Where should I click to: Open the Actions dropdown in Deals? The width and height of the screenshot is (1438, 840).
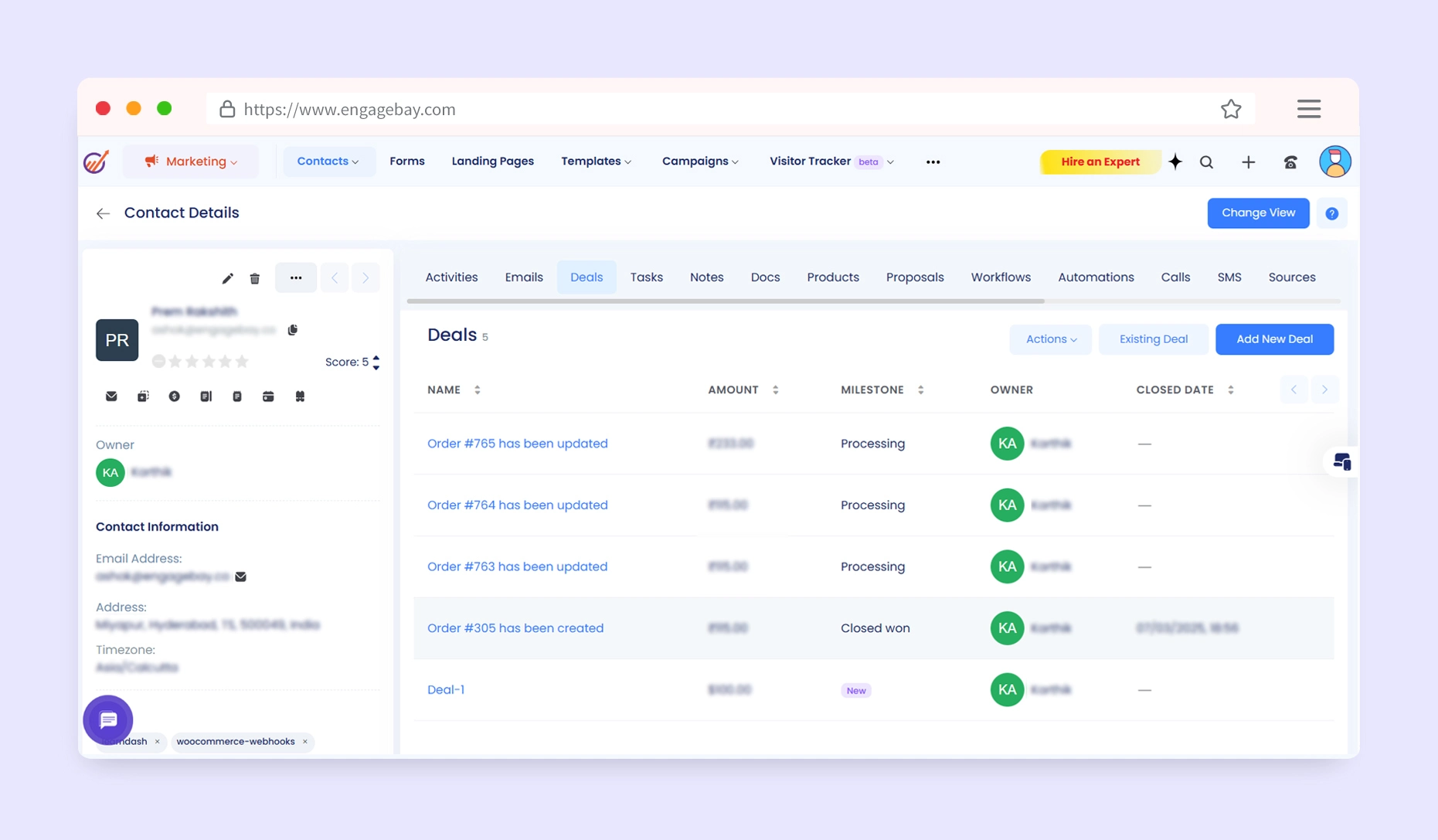pyautogui.click(x=1050, y=339)
